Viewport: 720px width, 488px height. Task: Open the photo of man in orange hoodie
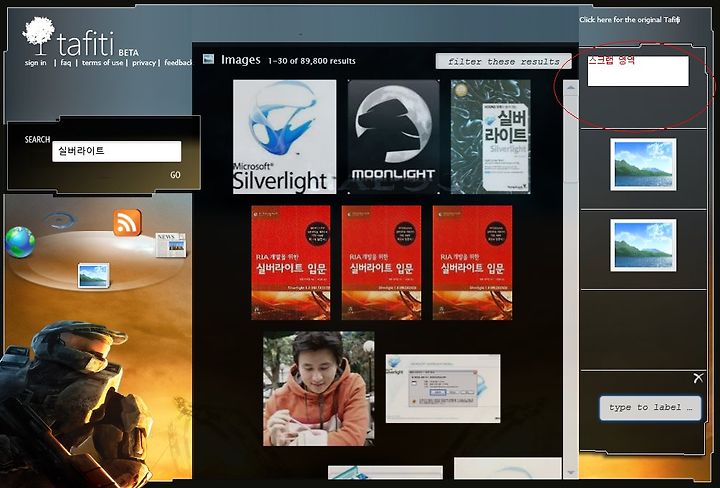coord(319,389)
